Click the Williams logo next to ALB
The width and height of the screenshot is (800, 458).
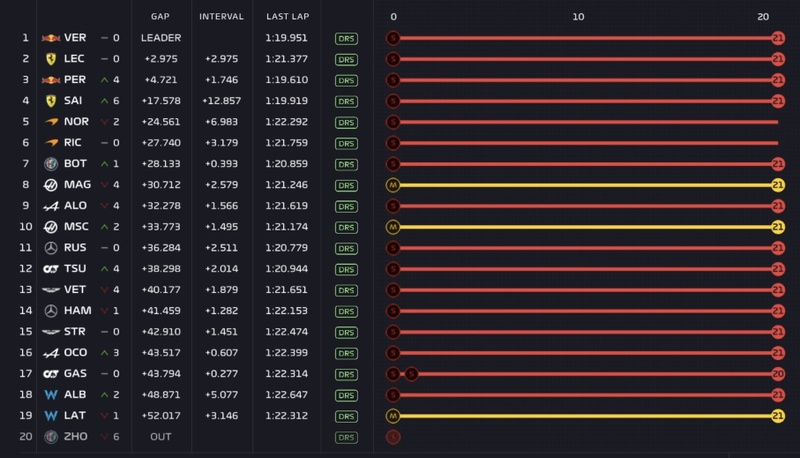tap(51, 395)
